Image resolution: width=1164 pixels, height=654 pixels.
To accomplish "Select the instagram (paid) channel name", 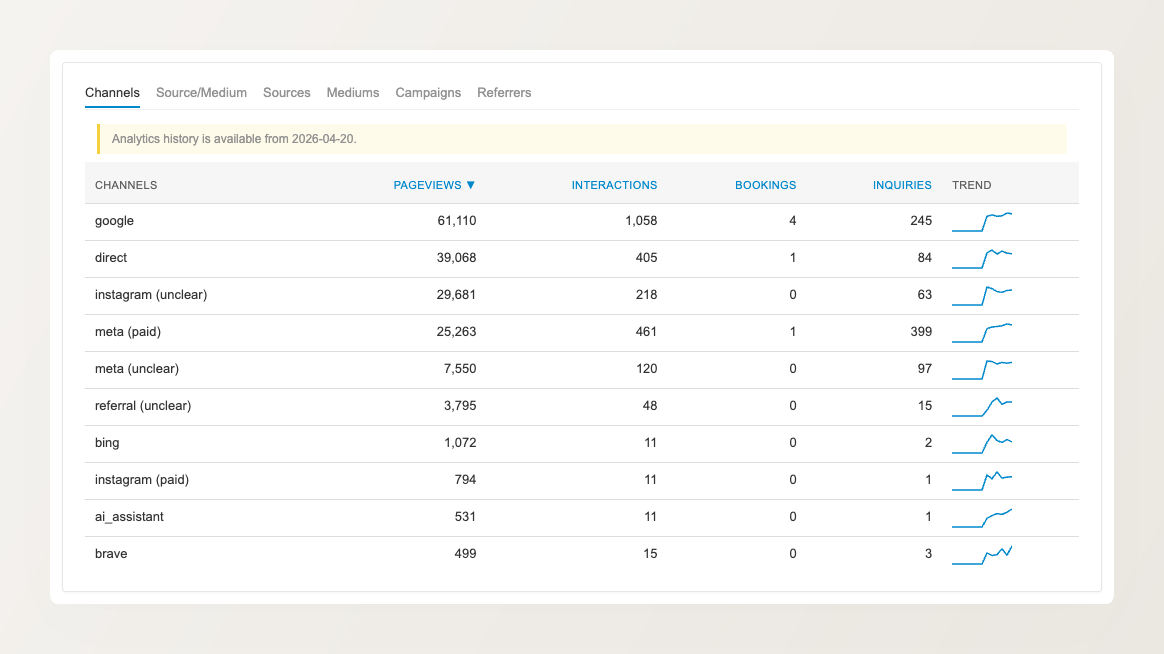I will [x=142, y=480].
